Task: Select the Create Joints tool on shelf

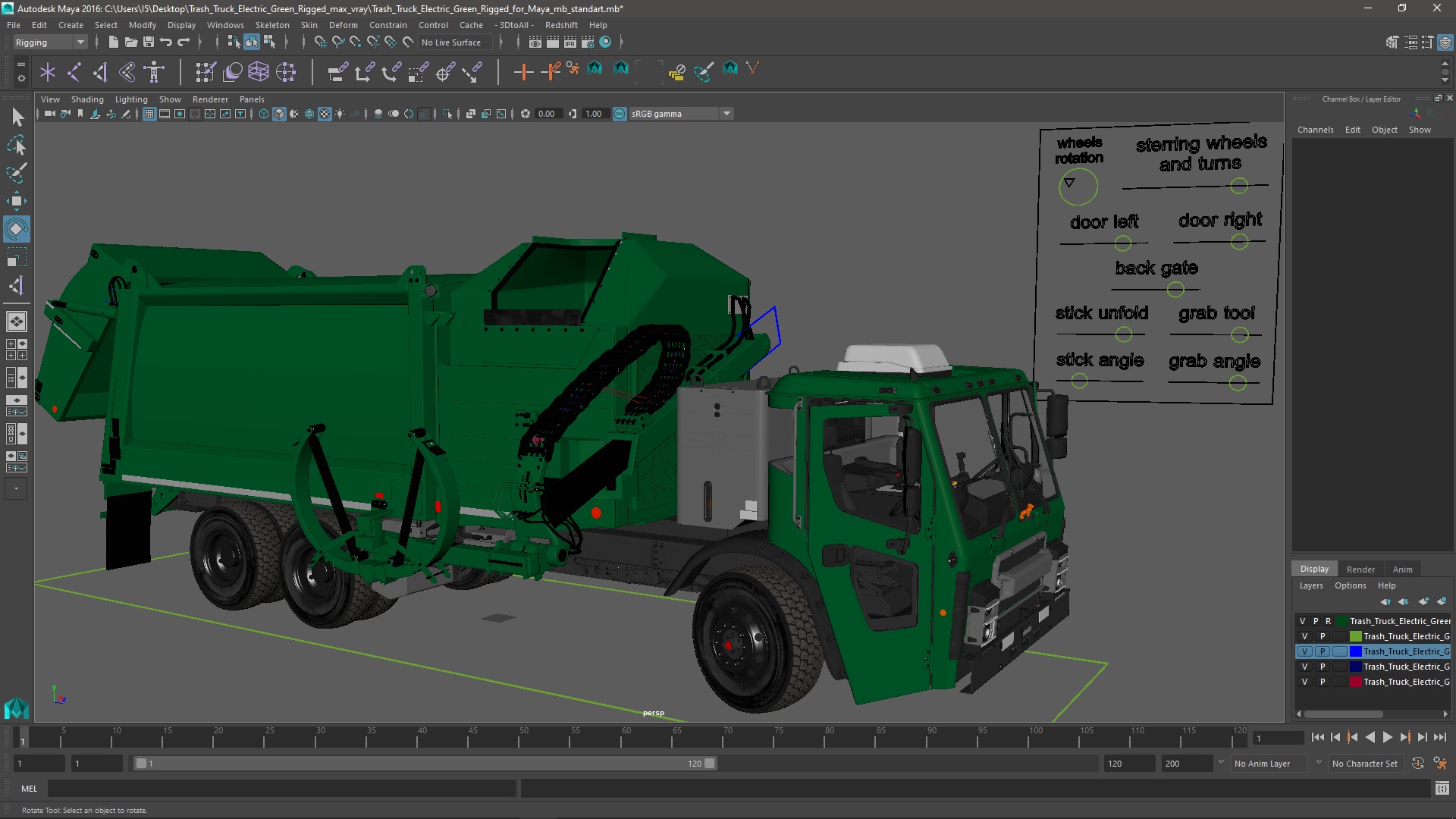Action: [74, 72]
